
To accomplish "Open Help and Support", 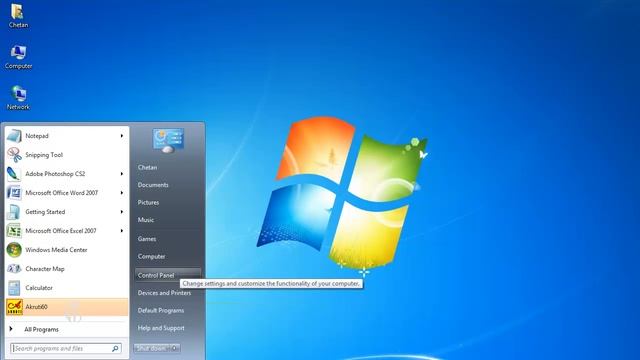I will coord(161,328).
